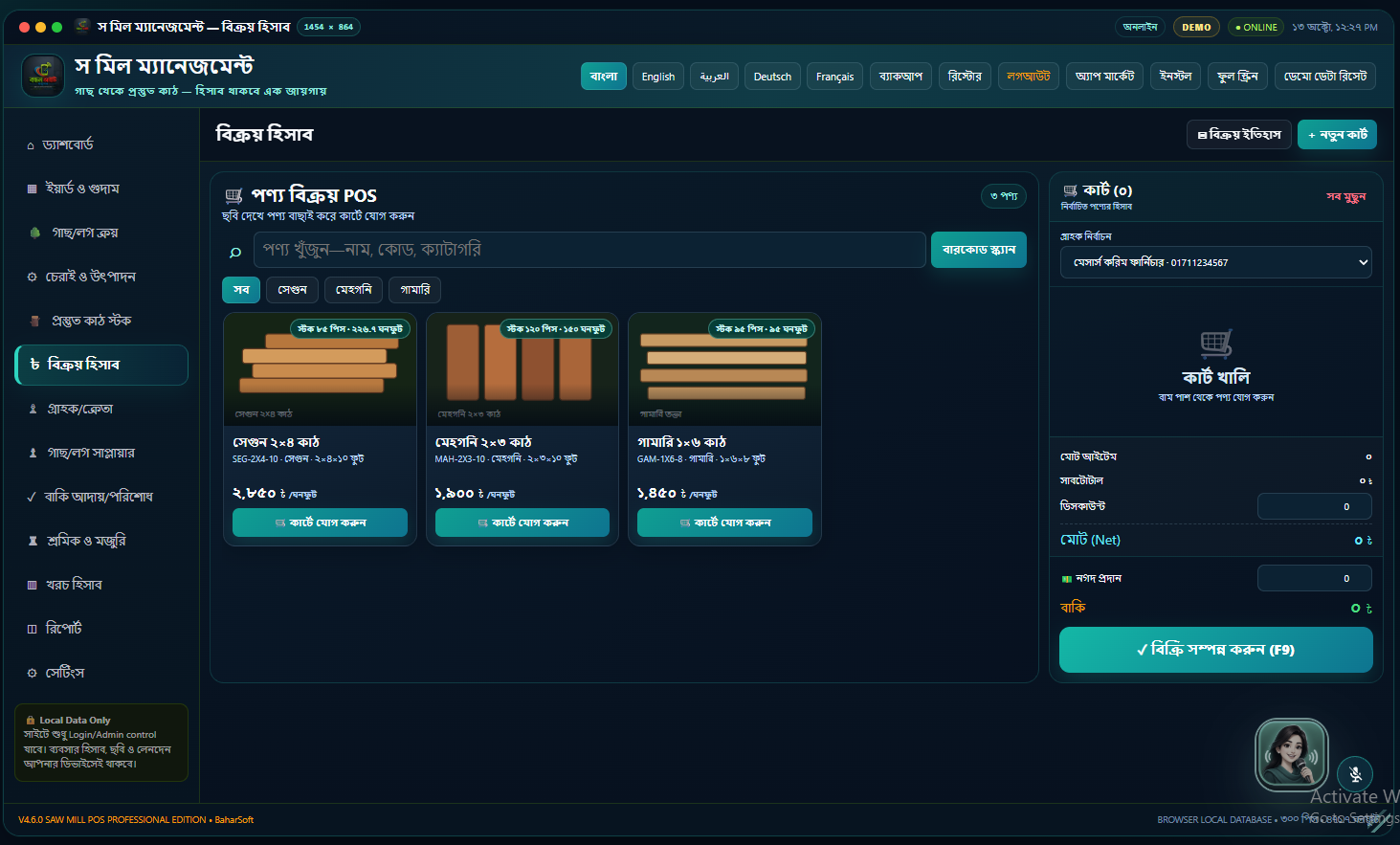Open রিপোর্ট from sidebar
Image resolution: width=1400 pixels, height=845 pixels.
tap(101, 629)
